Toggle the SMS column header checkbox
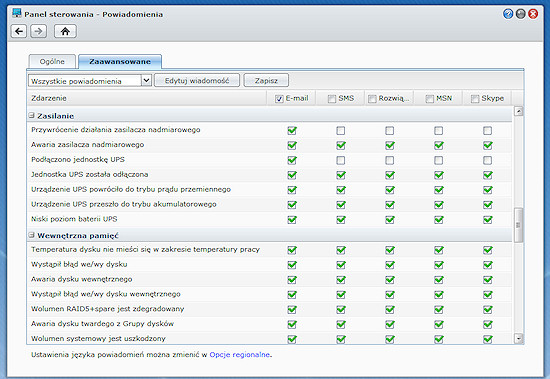 coord(332,99)
